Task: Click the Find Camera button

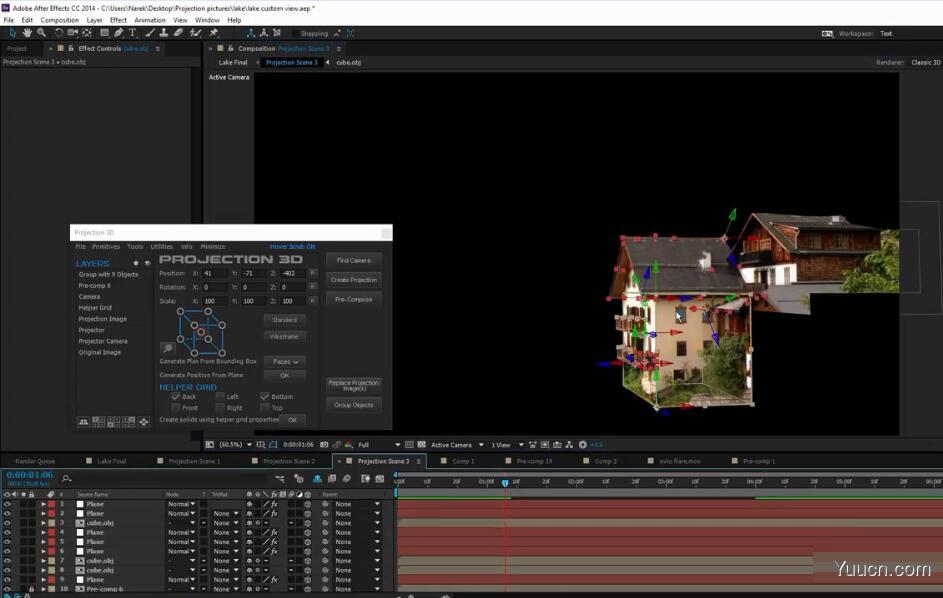Action: (354, 260)
